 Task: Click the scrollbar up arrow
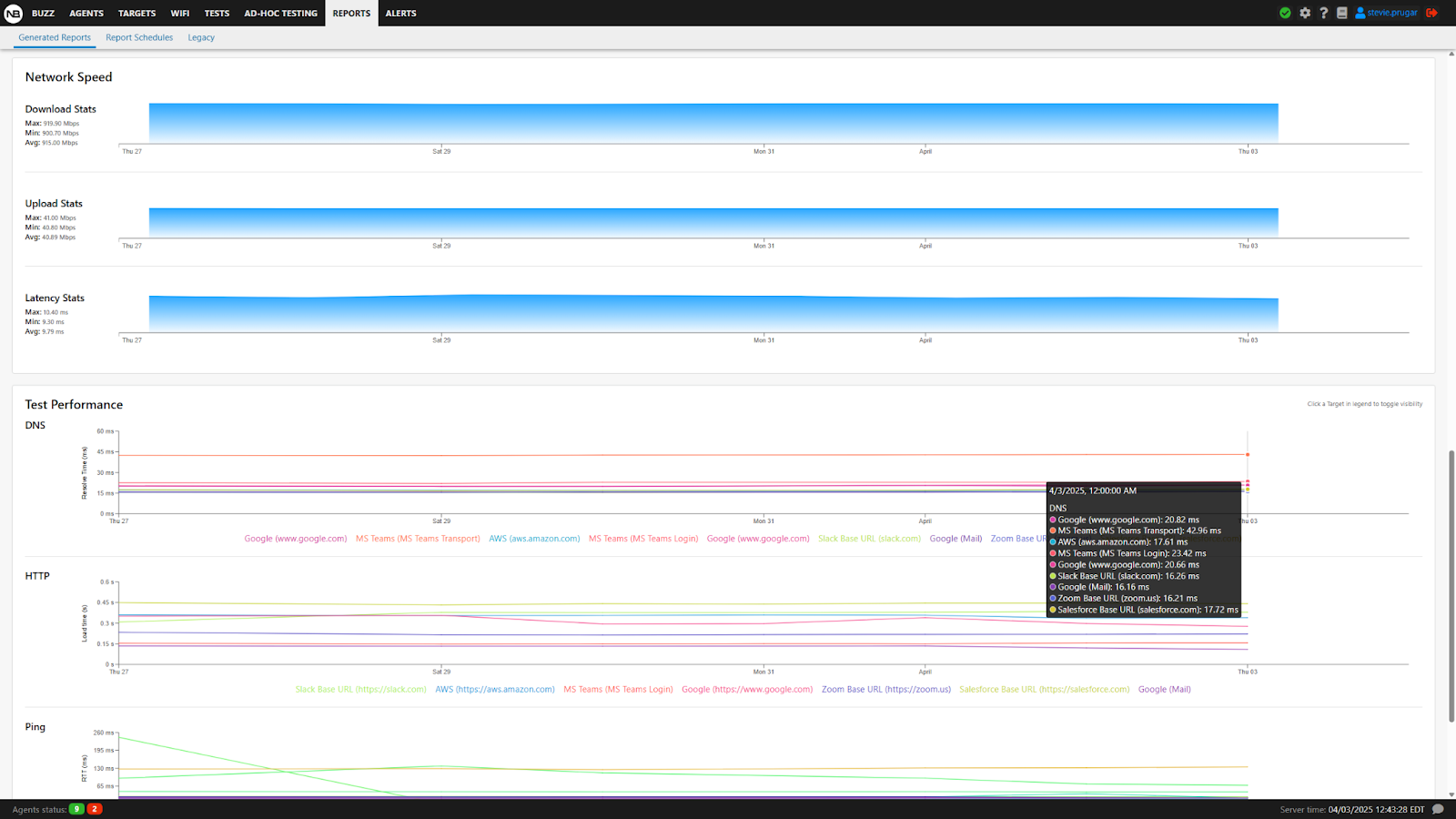[x=1451, y=55]
